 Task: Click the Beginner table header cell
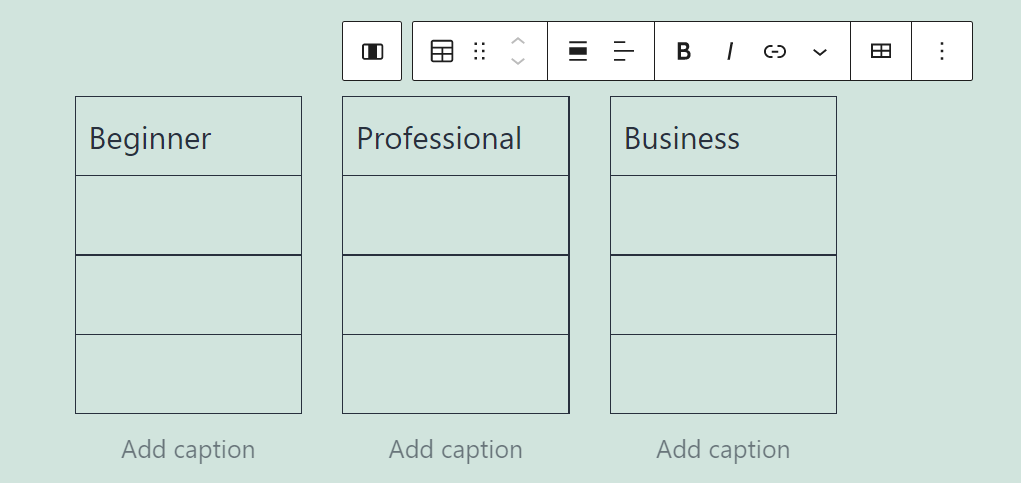pyautogui.click(x=188, y=137)
